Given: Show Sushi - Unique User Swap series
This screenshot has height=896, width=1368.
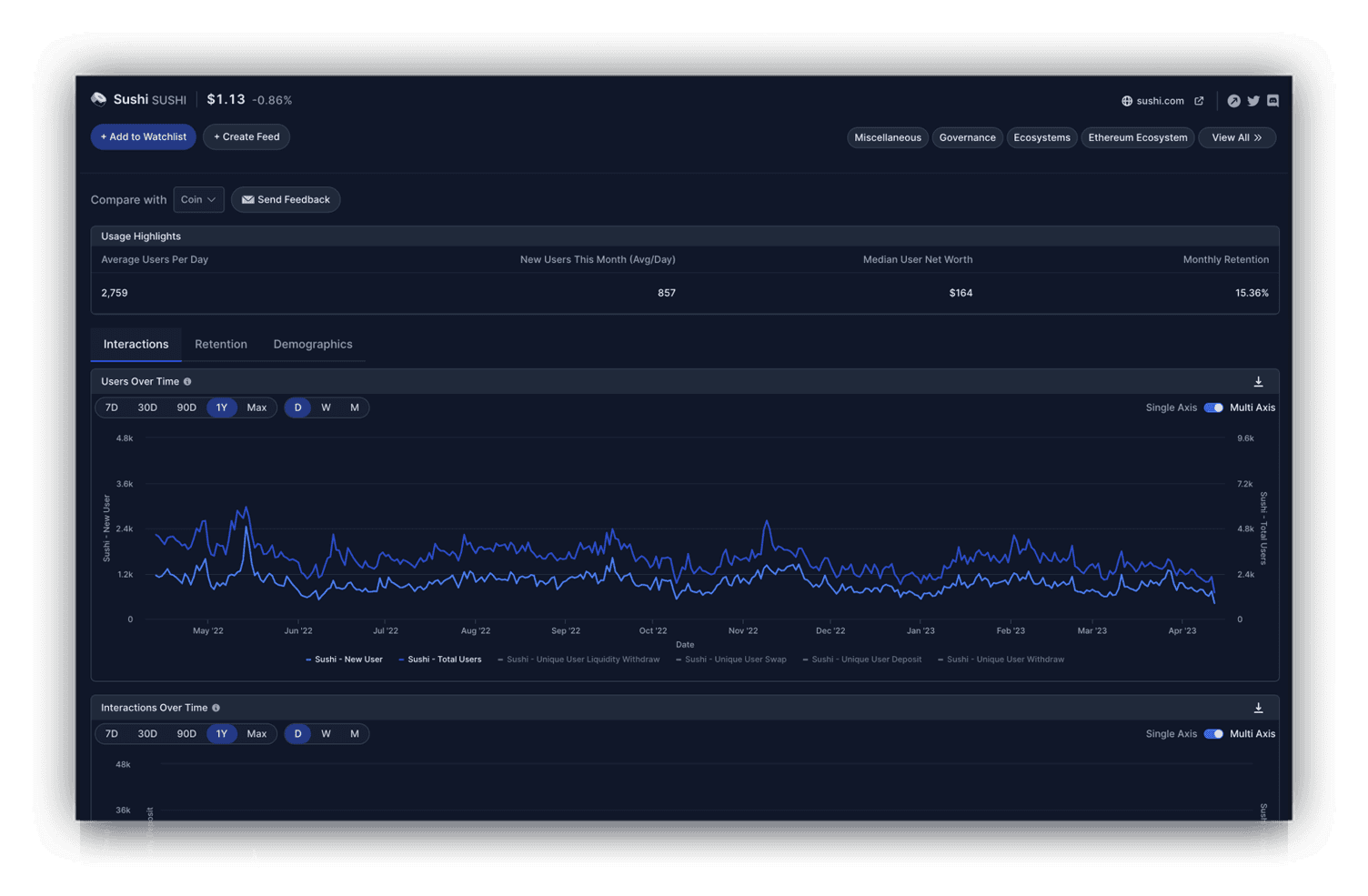Looking at the screenshot, I should click(x=731, y=659).
